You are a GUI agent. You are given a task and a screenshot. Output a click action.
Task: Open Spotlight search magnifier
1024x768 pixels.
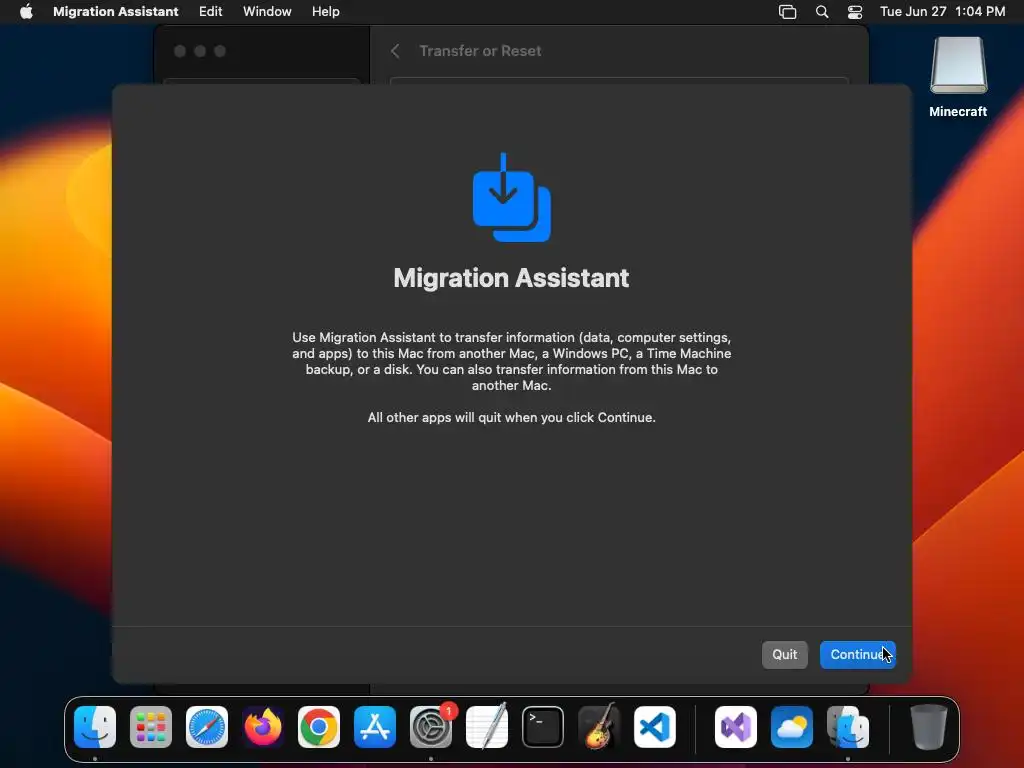(822, 12)
